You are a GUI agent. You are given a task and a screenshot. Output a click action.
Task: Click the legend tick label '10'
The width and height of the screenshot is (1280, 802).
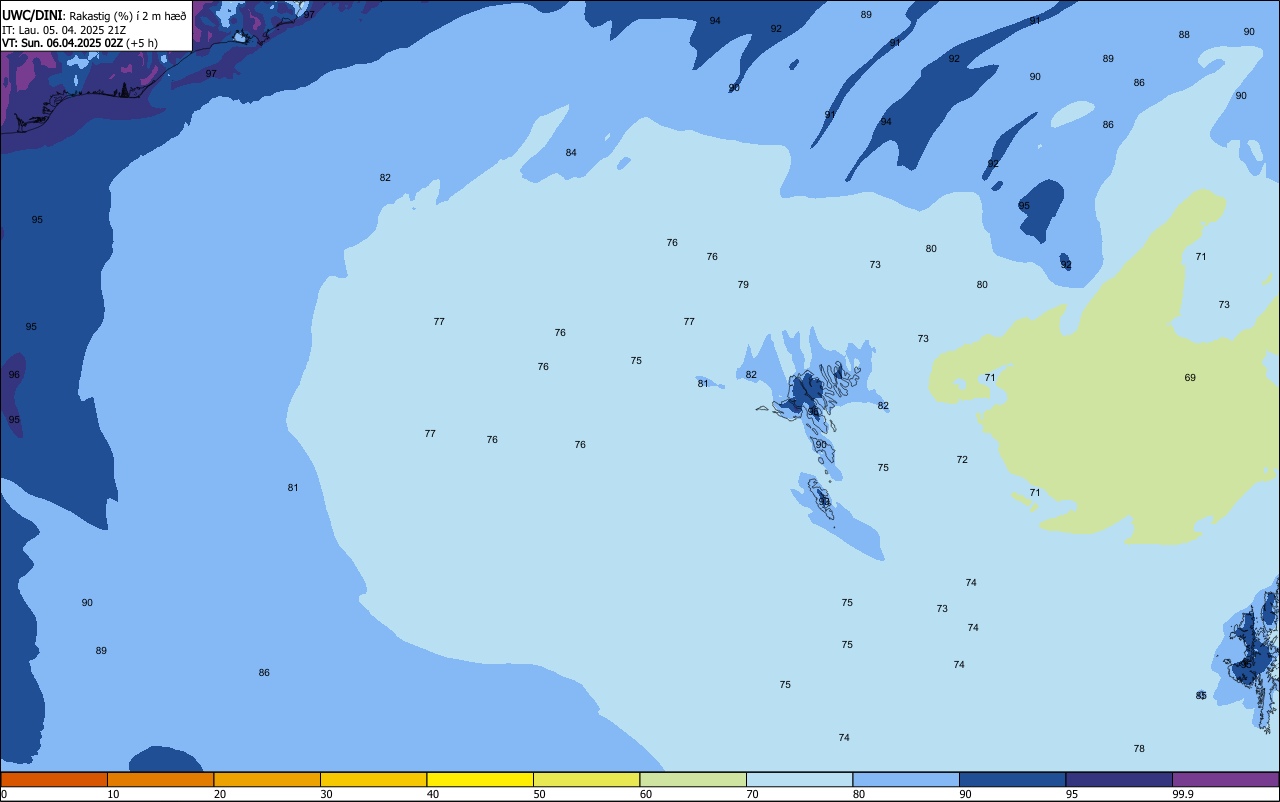[x=113, y=794]
